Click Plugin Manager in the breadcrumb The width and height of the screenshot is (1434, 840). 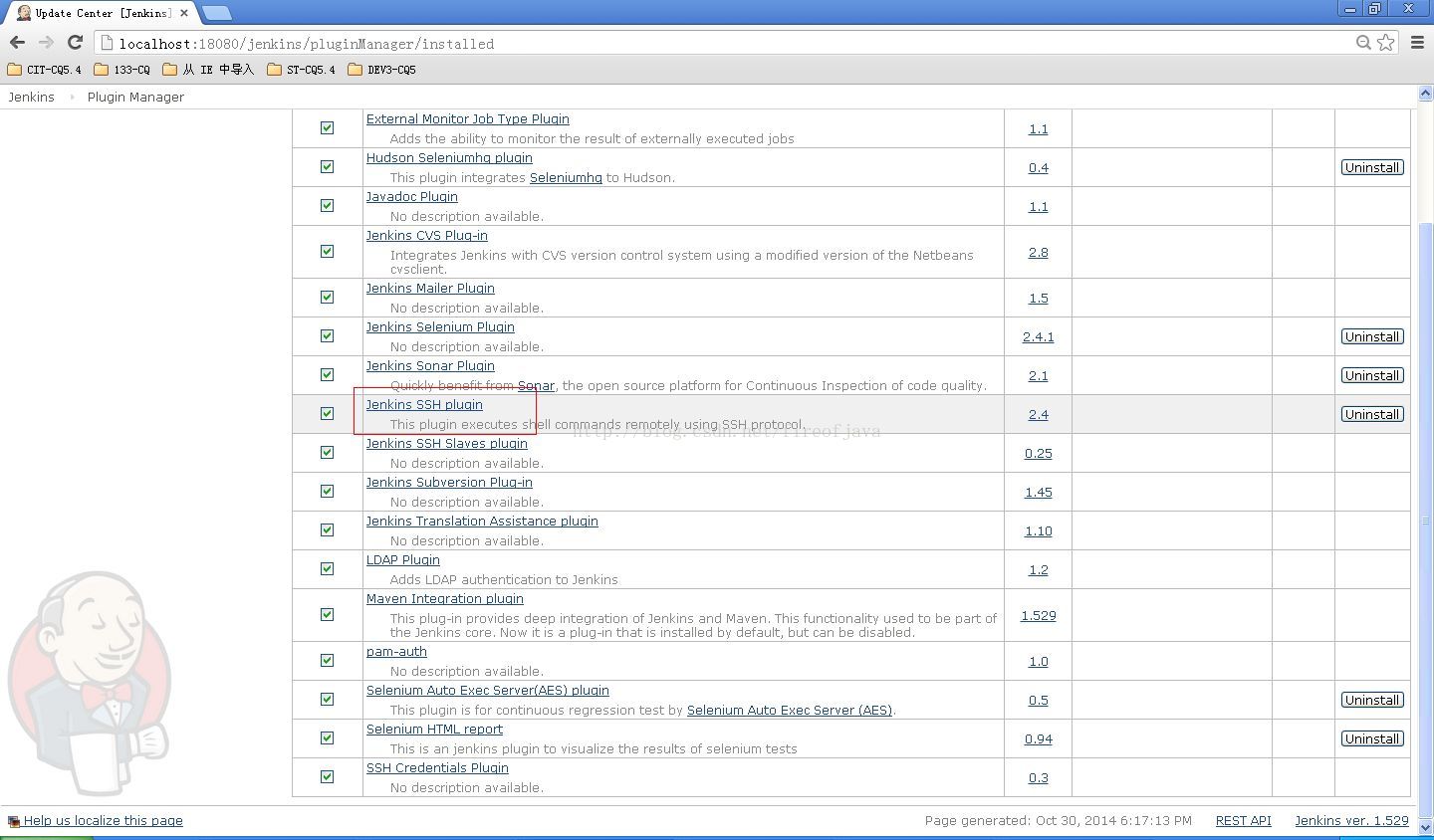point(135,97)
